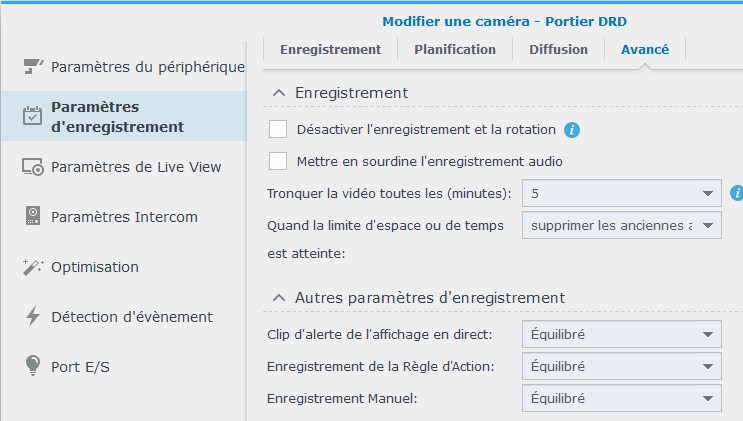Click info icon beside Désactiver l'enregistrement
The width and height of the screenshot is (743, 421).
(x=573, y=130)
